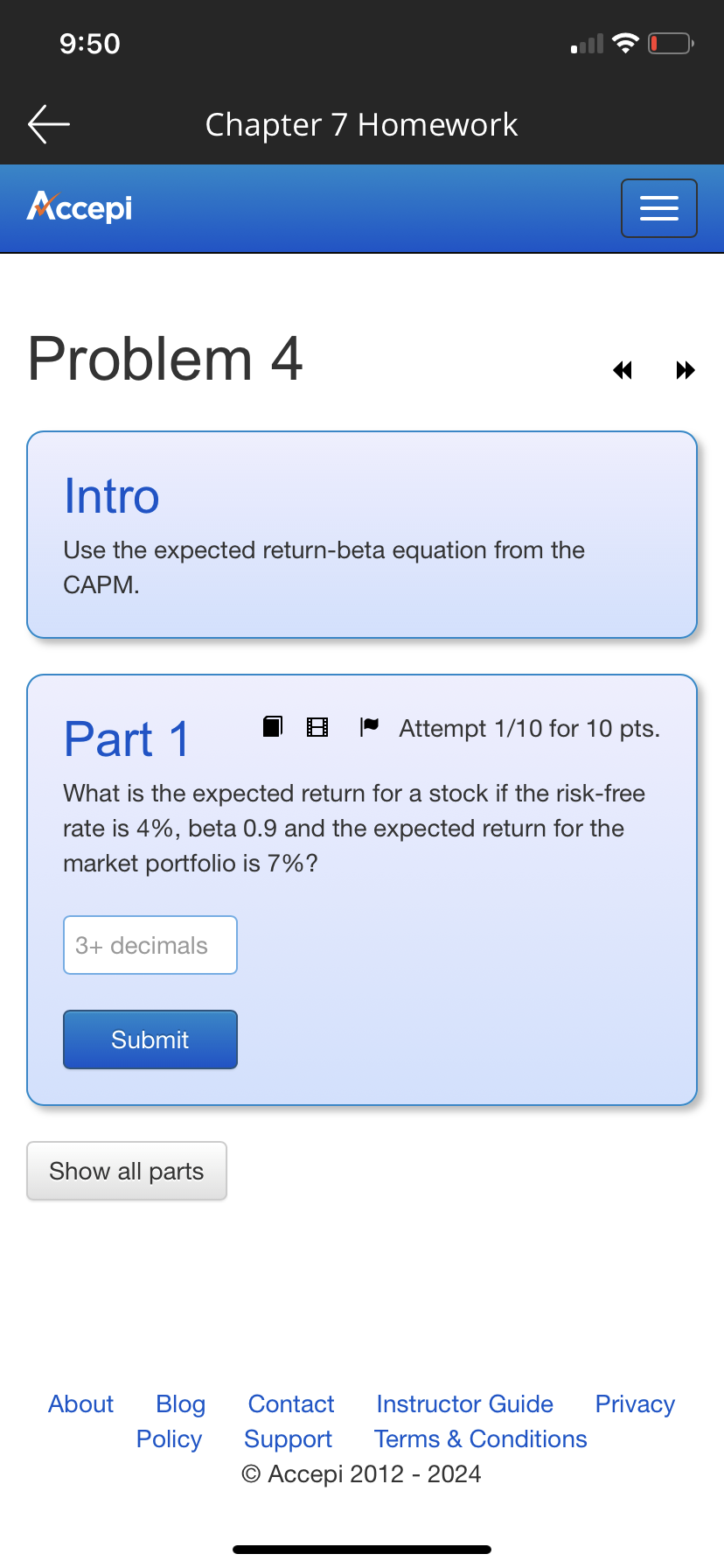
Task: Open the hamburger navigation menu
Action: tap(658, 208)
